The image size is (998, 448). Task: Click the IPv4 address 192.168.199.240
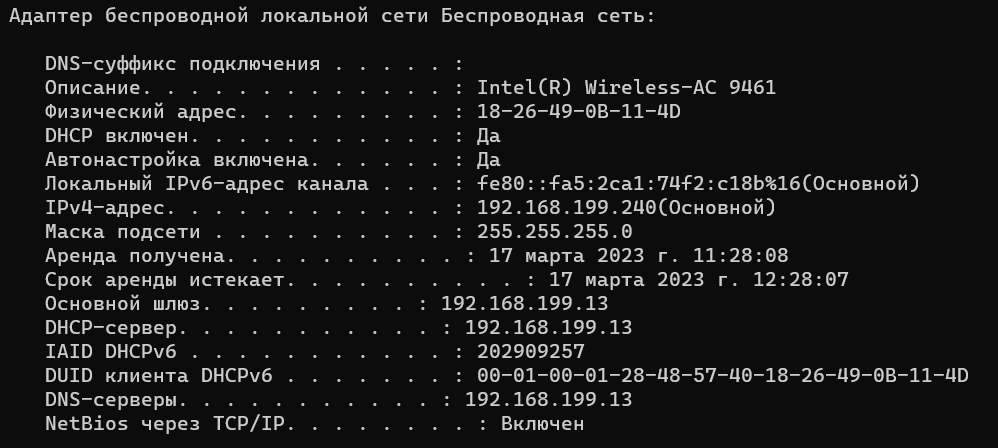(566, 208)
